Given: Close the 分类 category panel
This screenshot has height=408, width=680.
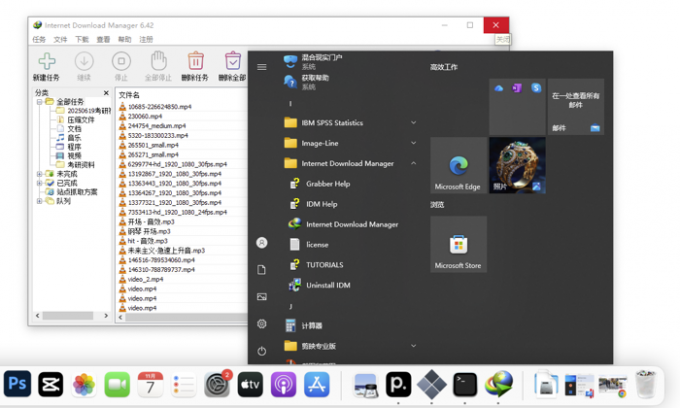Looking at the screenshot, I should [106, 93].
